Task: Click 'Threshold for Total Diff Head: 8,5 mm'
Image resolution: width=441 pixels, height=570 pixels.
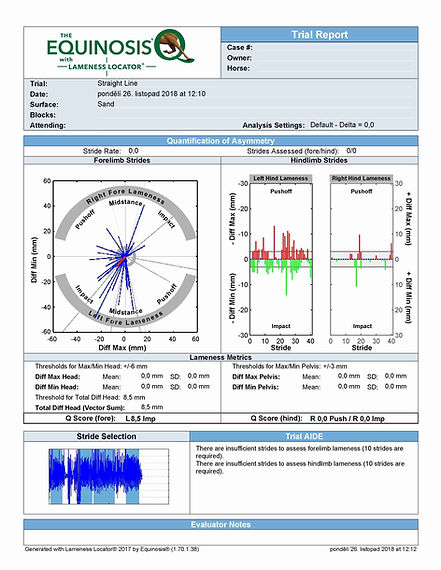Action: coord(90,397)
